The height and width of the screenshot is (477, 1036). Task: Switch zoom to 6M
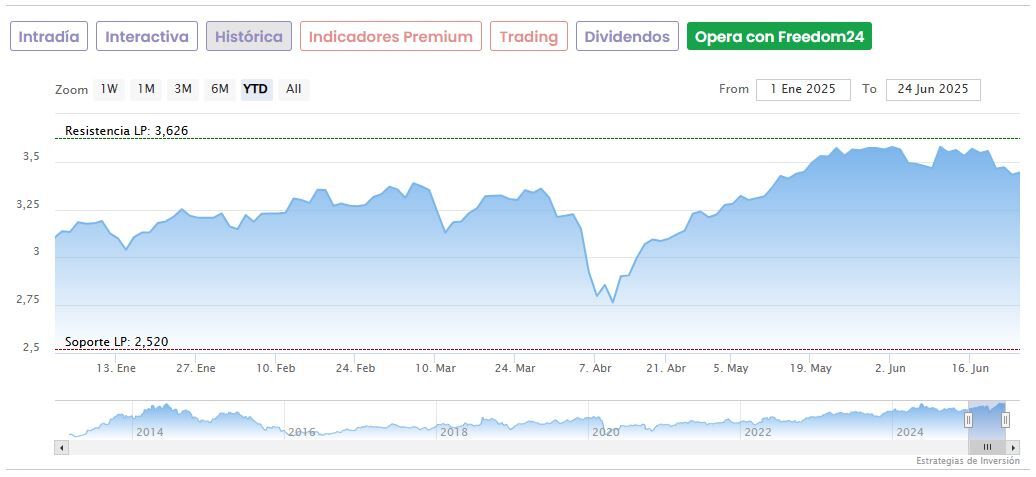click(219, 89)
